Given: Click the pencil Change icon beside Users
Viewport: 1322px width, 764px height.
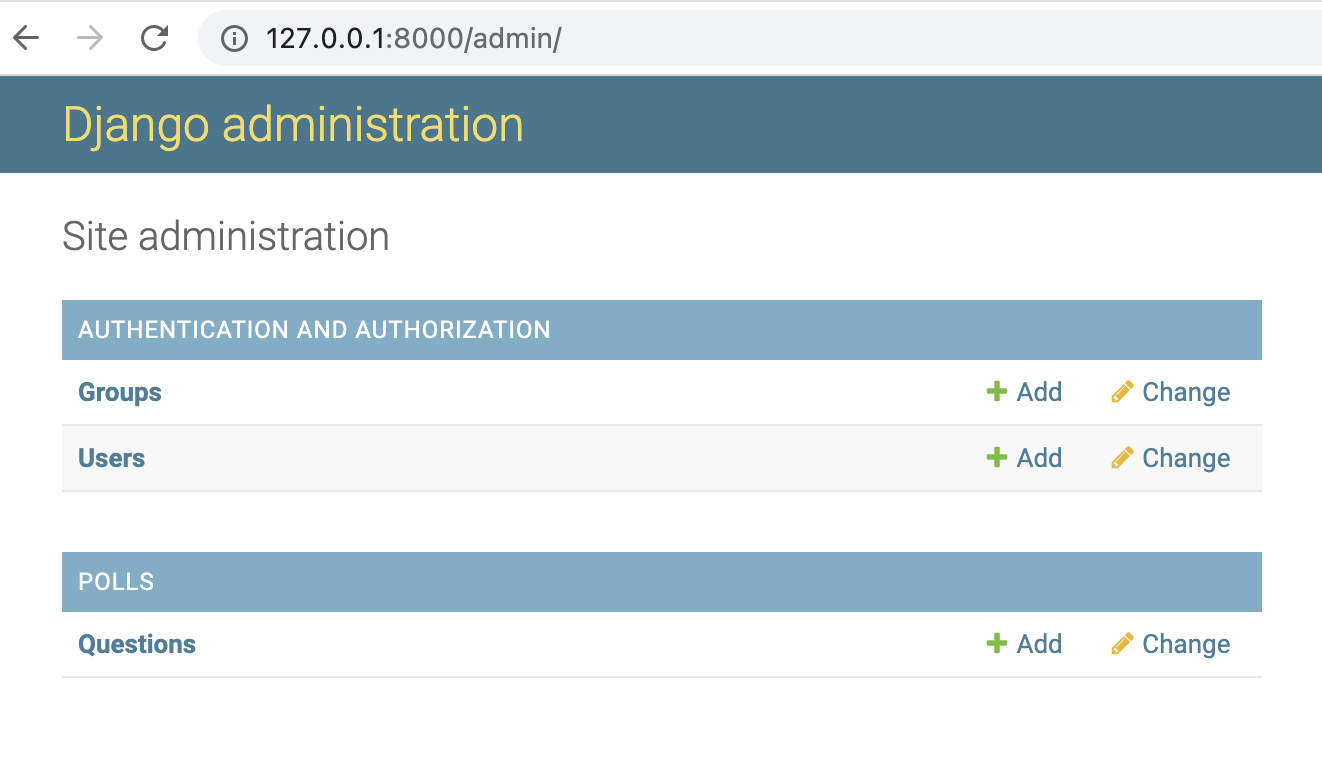Looking at the screenshot, I should pos(1122,457).
